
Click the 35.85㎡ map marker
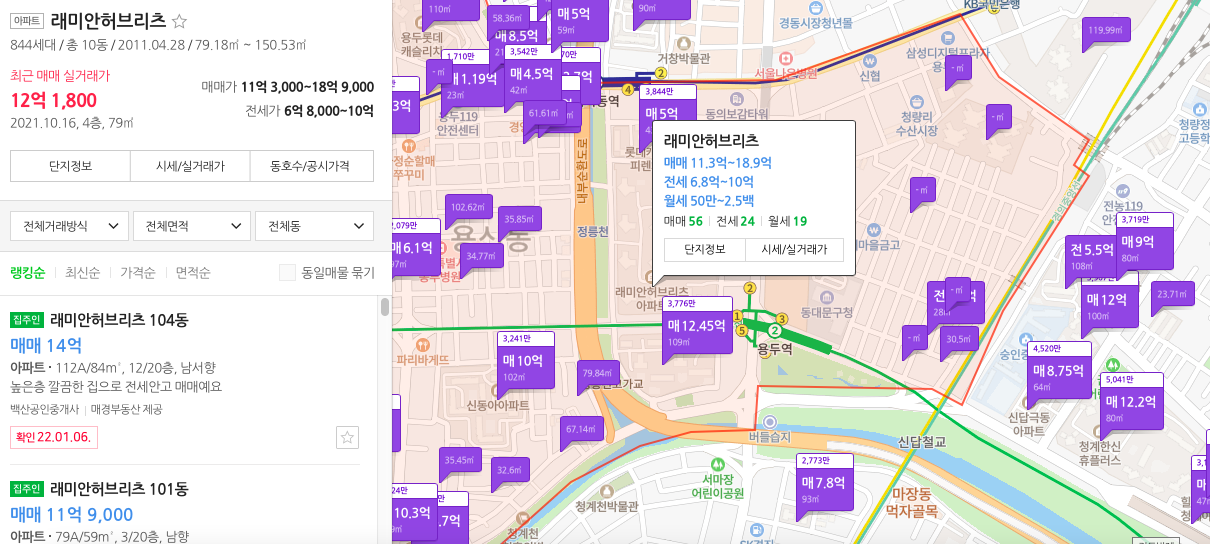point(519,219)
